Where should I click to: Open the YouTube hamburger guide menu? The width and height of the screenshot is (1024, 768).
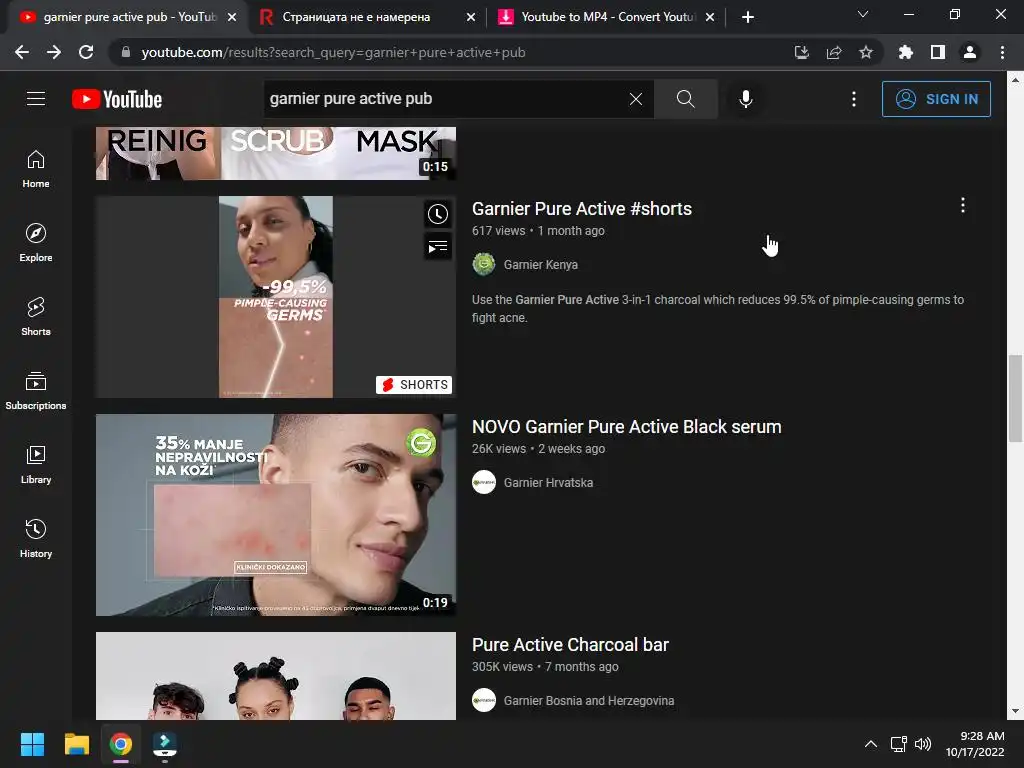click(x=36, y=99)
